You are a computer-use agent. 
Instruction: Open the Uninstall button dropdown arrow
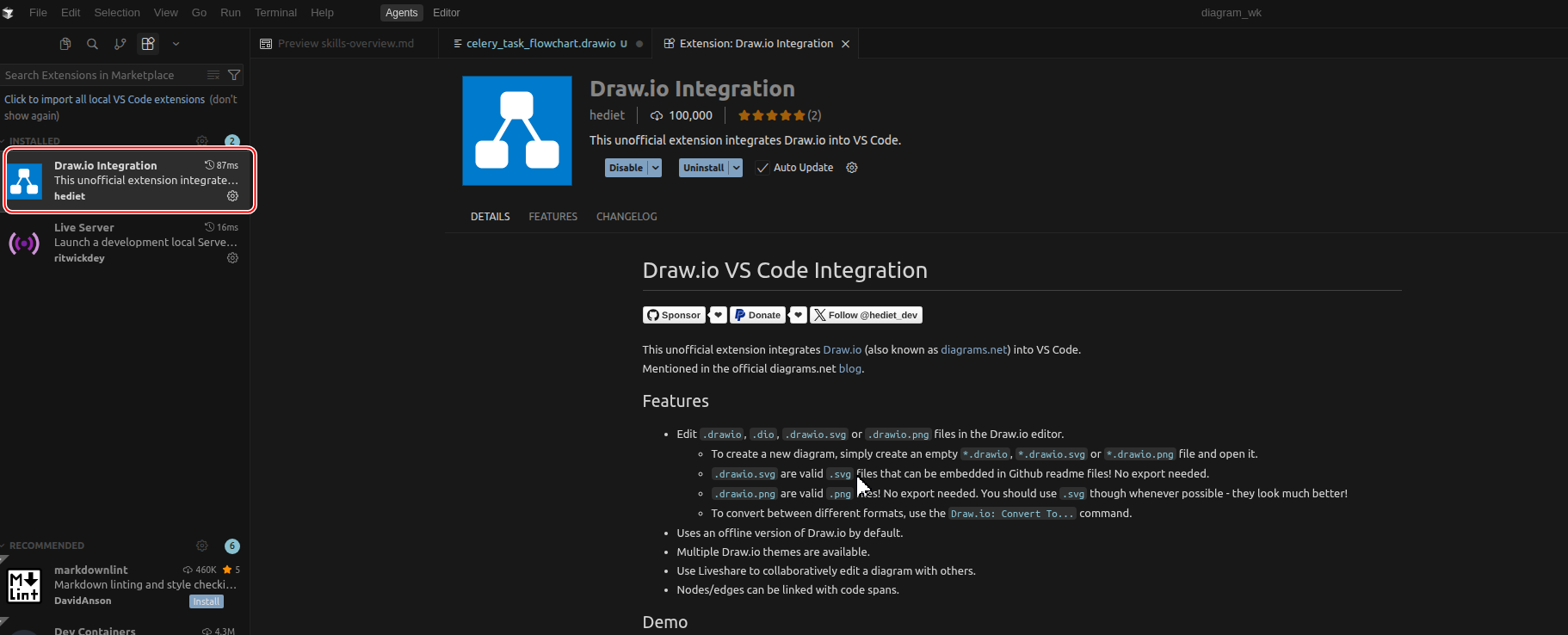736,168
